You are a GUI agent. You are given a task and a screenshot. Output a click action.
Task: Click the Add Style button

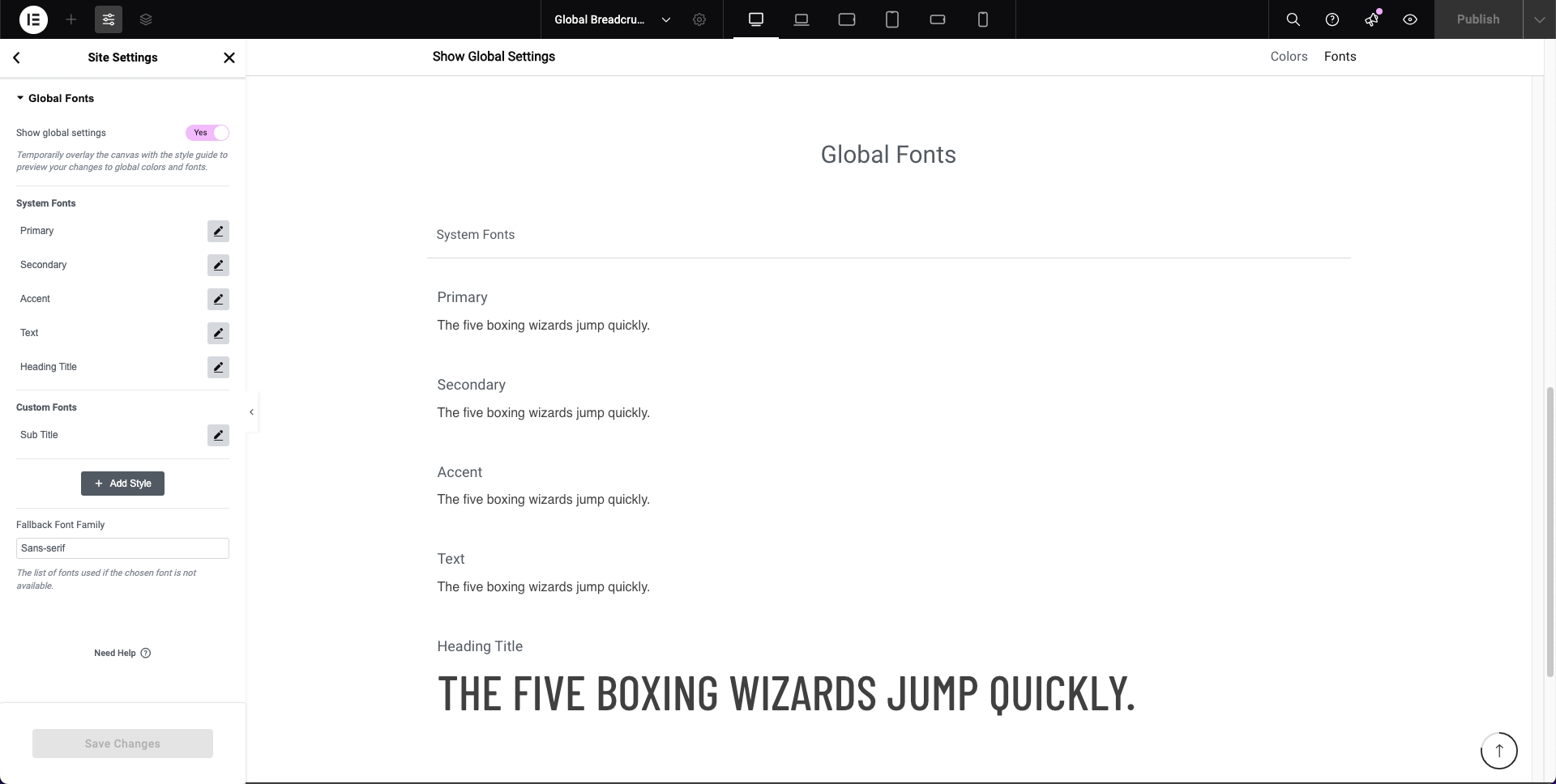click(x=122, y=484)
